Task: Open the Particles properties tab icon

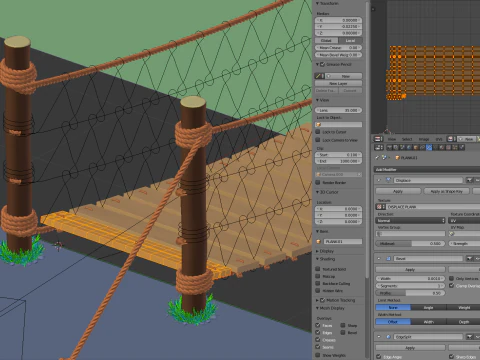Action: [455, 147]
